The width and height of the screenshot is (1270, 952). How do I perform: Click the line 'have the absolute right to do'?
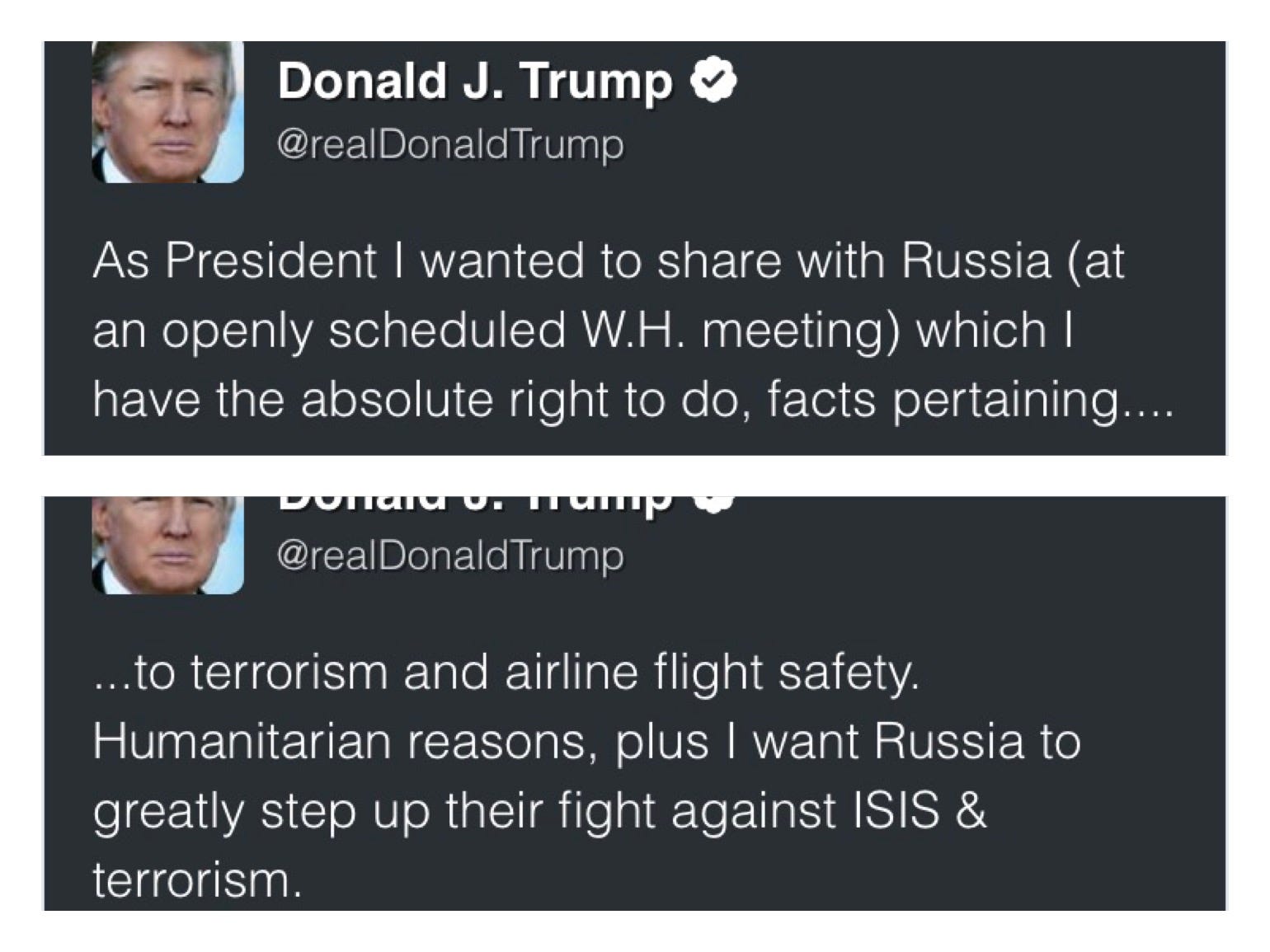pyautogui.click(x=633, y=401)
